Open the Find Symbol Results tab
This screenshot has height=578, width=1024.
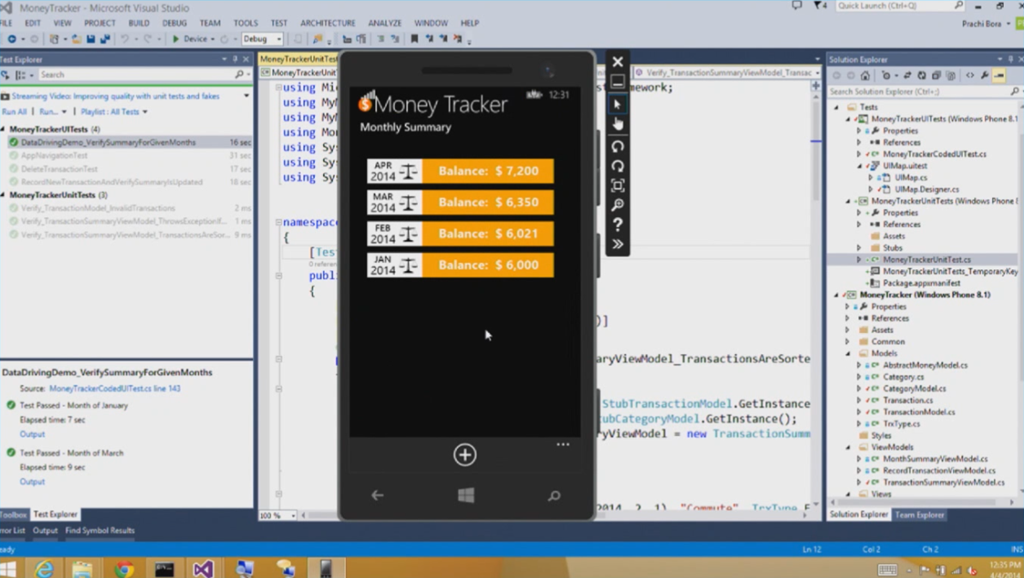tap(100, 530)
